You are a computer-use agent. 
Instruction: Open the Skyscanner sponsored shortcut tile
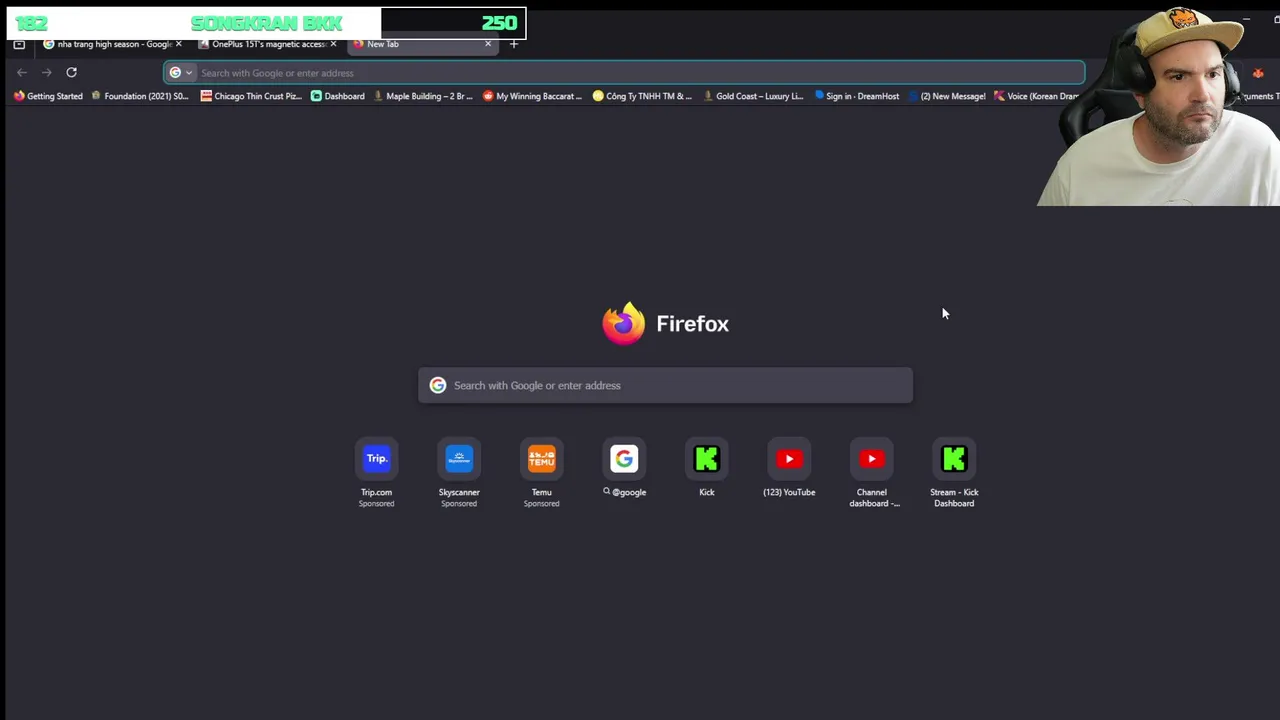click(459, 459)
